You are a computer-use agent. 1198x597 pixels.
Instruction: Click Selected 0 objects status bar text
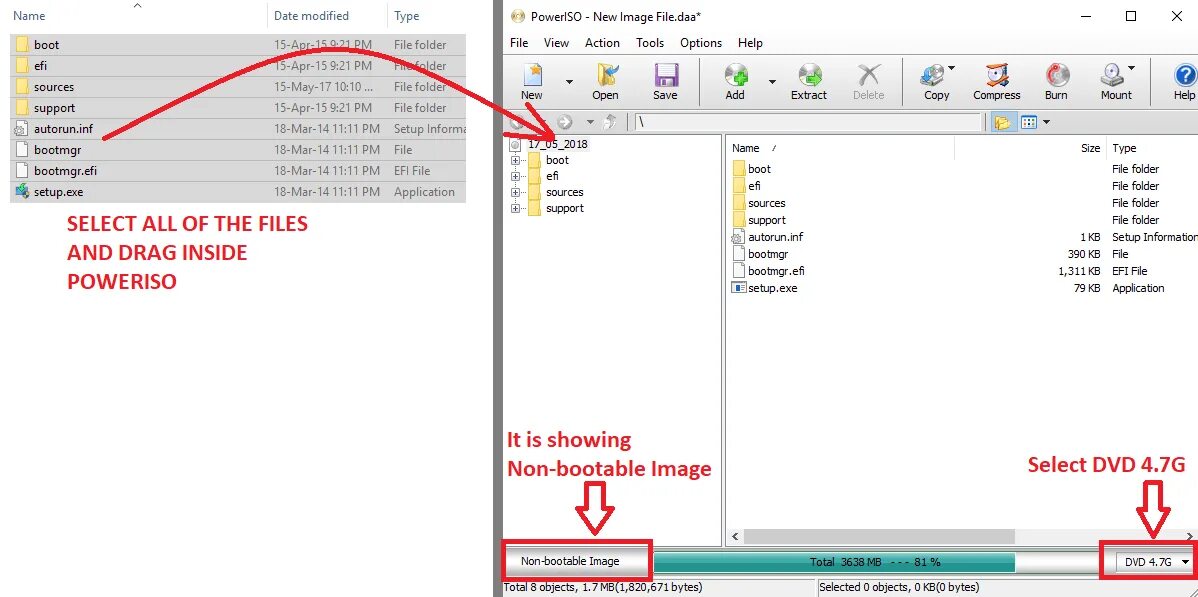pyautogui.click(x=899, y=587)
